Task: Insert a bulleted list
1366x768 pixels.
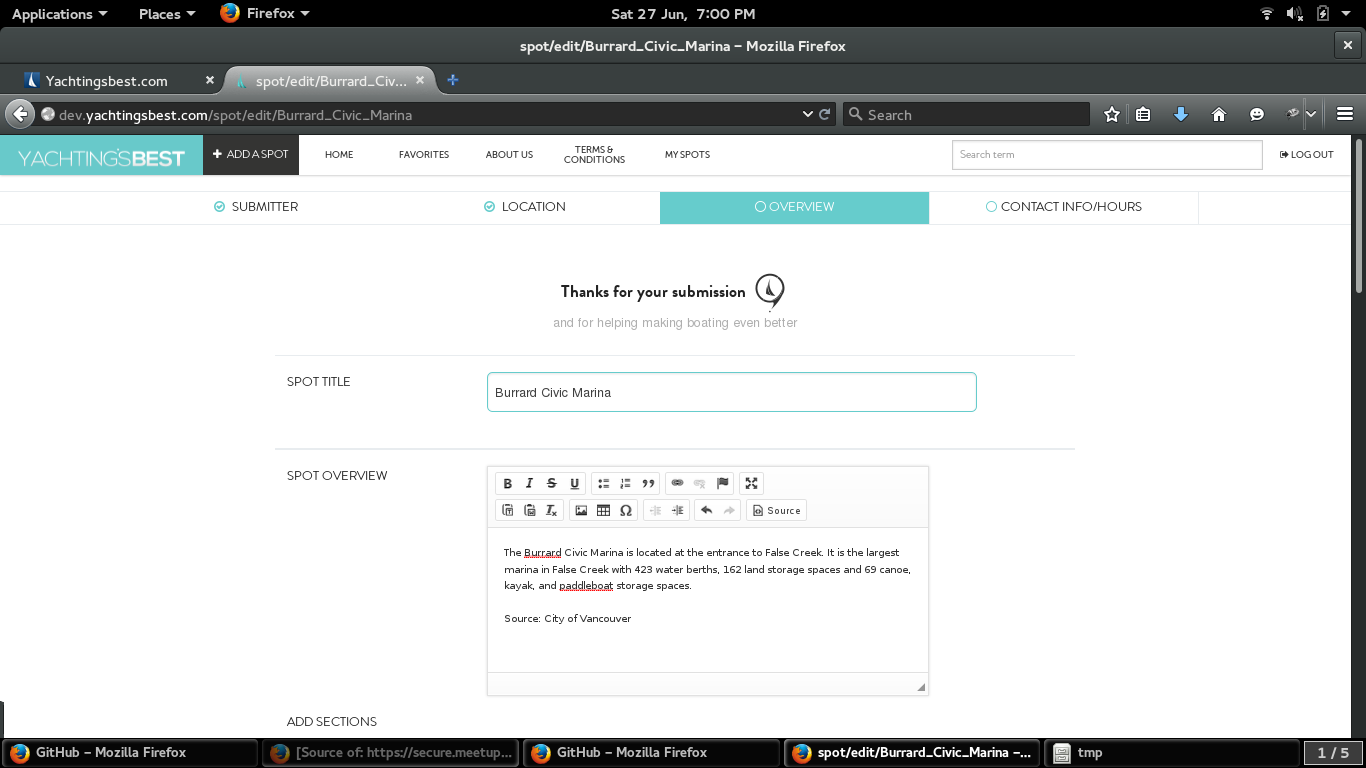Action: (603, 484)
